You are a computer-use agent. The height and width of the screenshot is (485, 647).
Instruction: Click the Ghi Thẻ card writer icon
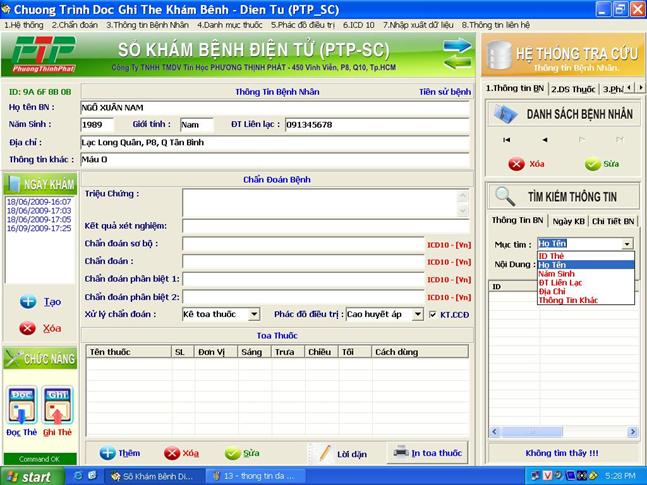point(57,404)
